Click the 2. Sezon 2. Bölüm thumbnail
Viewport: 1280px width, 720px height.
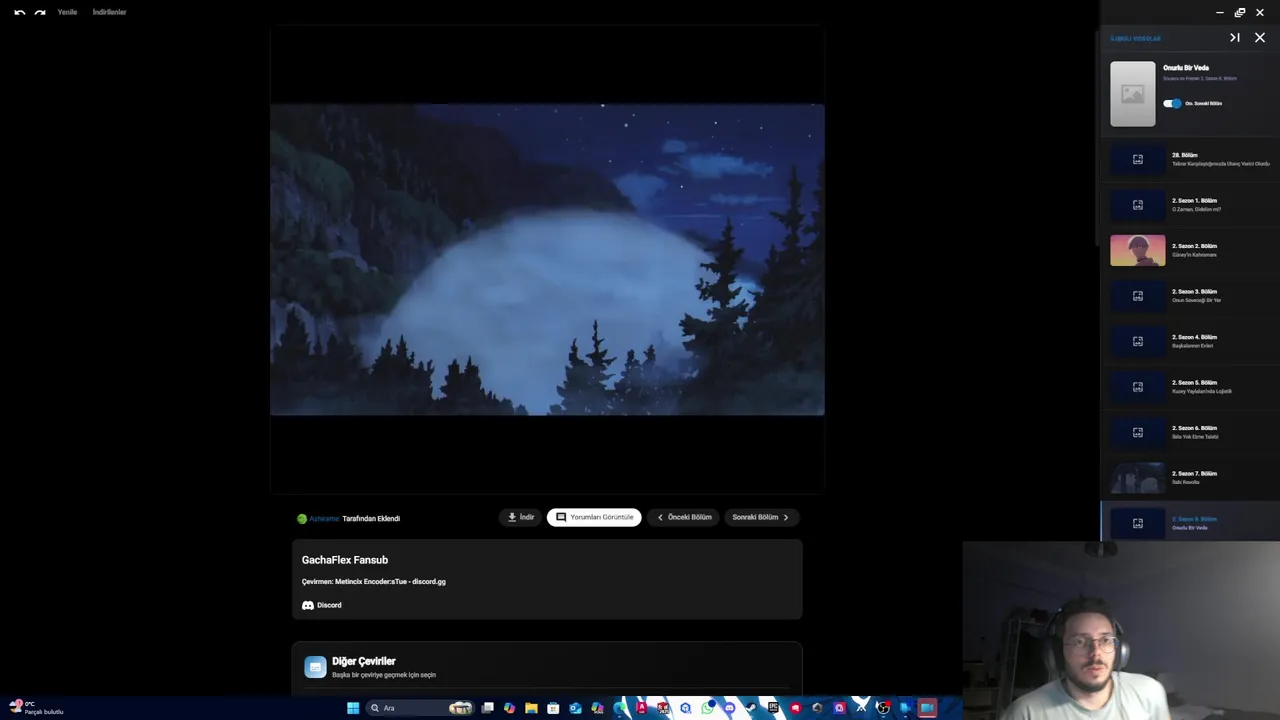(x=1137, y=250)
